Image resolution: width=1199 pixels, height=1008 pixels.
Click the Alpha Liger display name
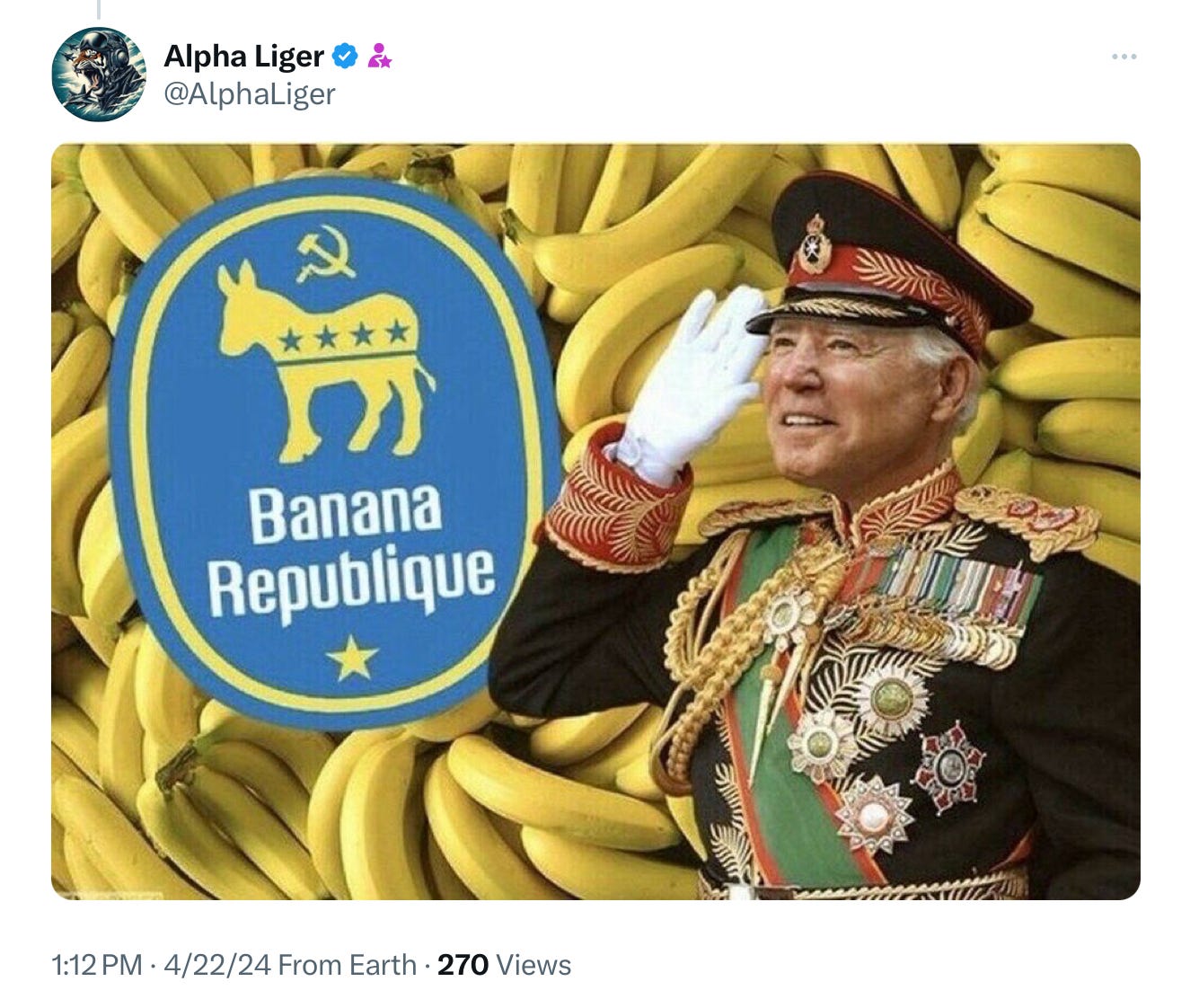click(243, 57)
